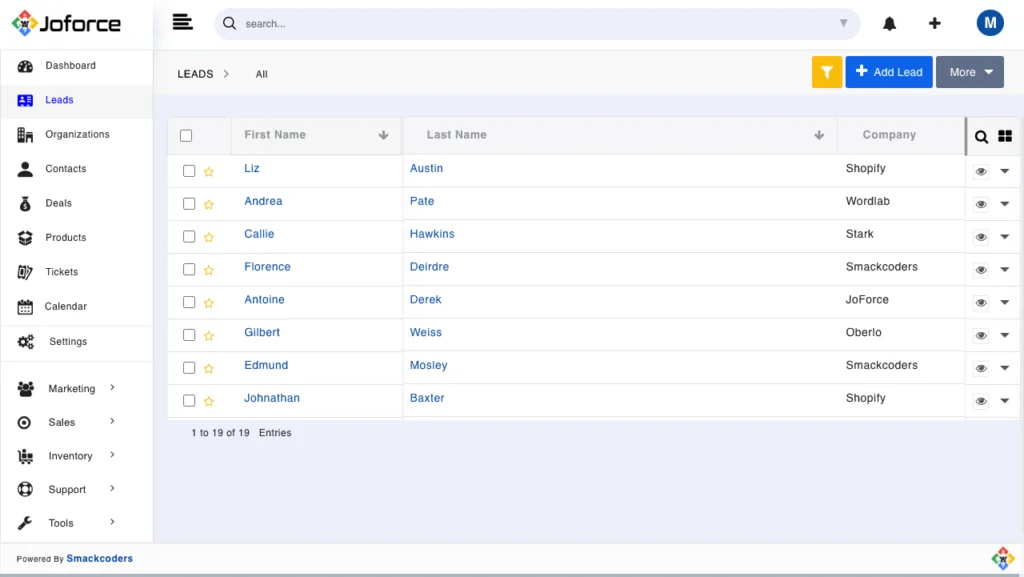Open the notifications bell

(889, 22)
